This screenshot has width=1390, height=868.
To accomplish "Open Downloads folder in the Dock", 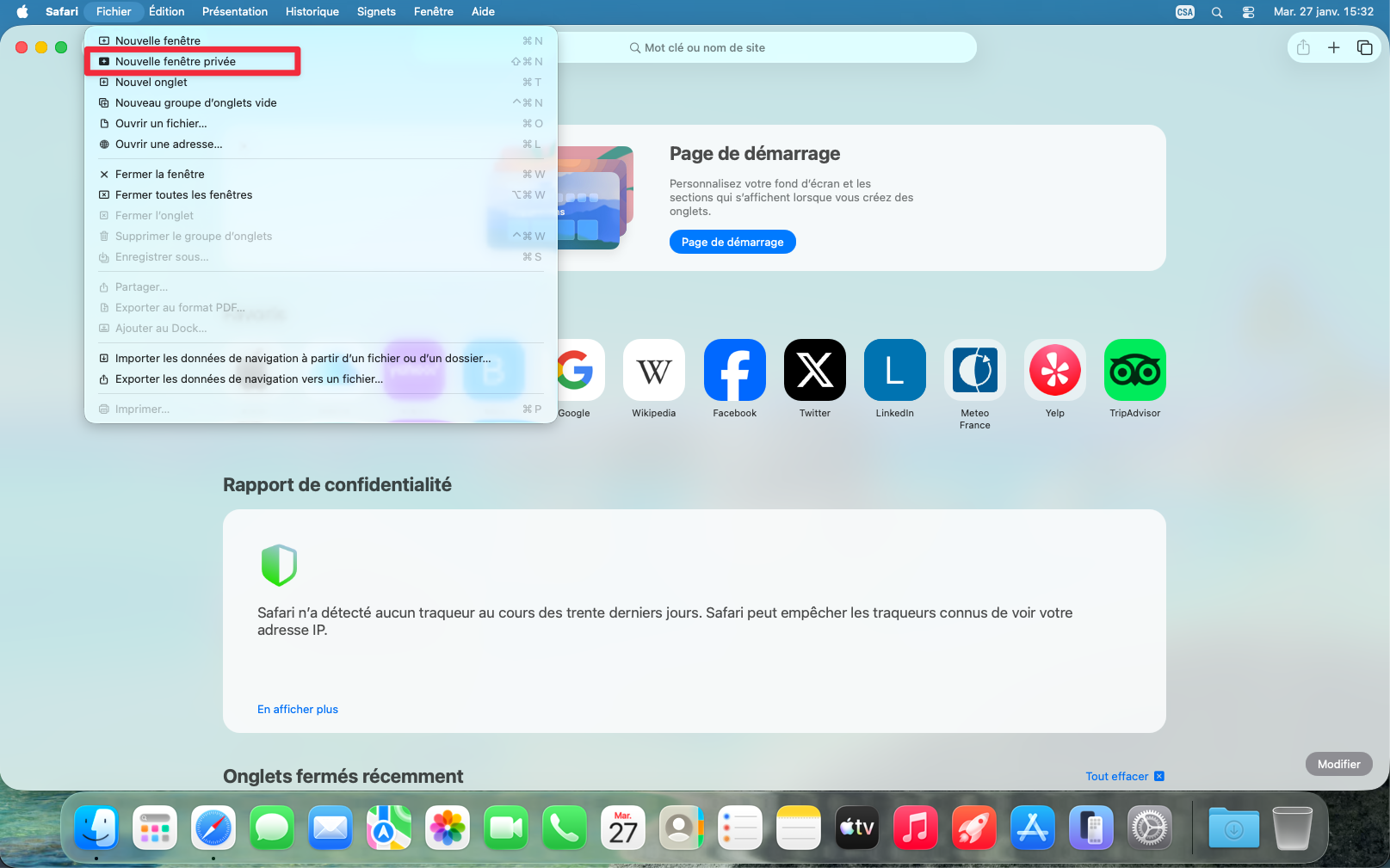I will [1233, 828].
